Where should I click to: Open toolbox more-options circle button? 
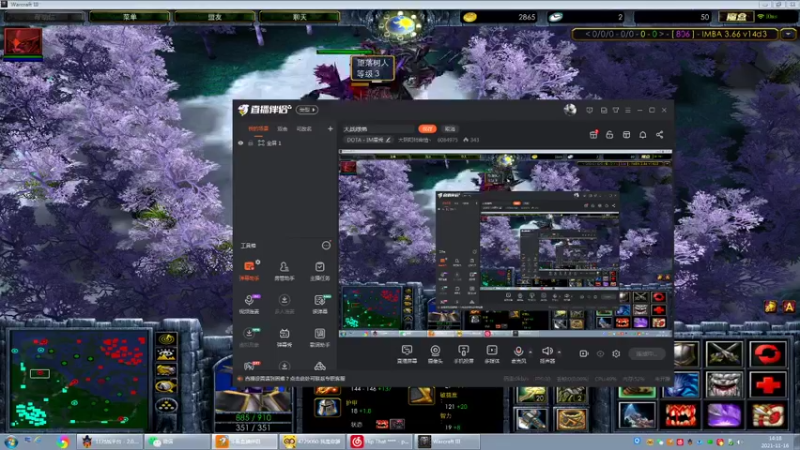point(326,246)
